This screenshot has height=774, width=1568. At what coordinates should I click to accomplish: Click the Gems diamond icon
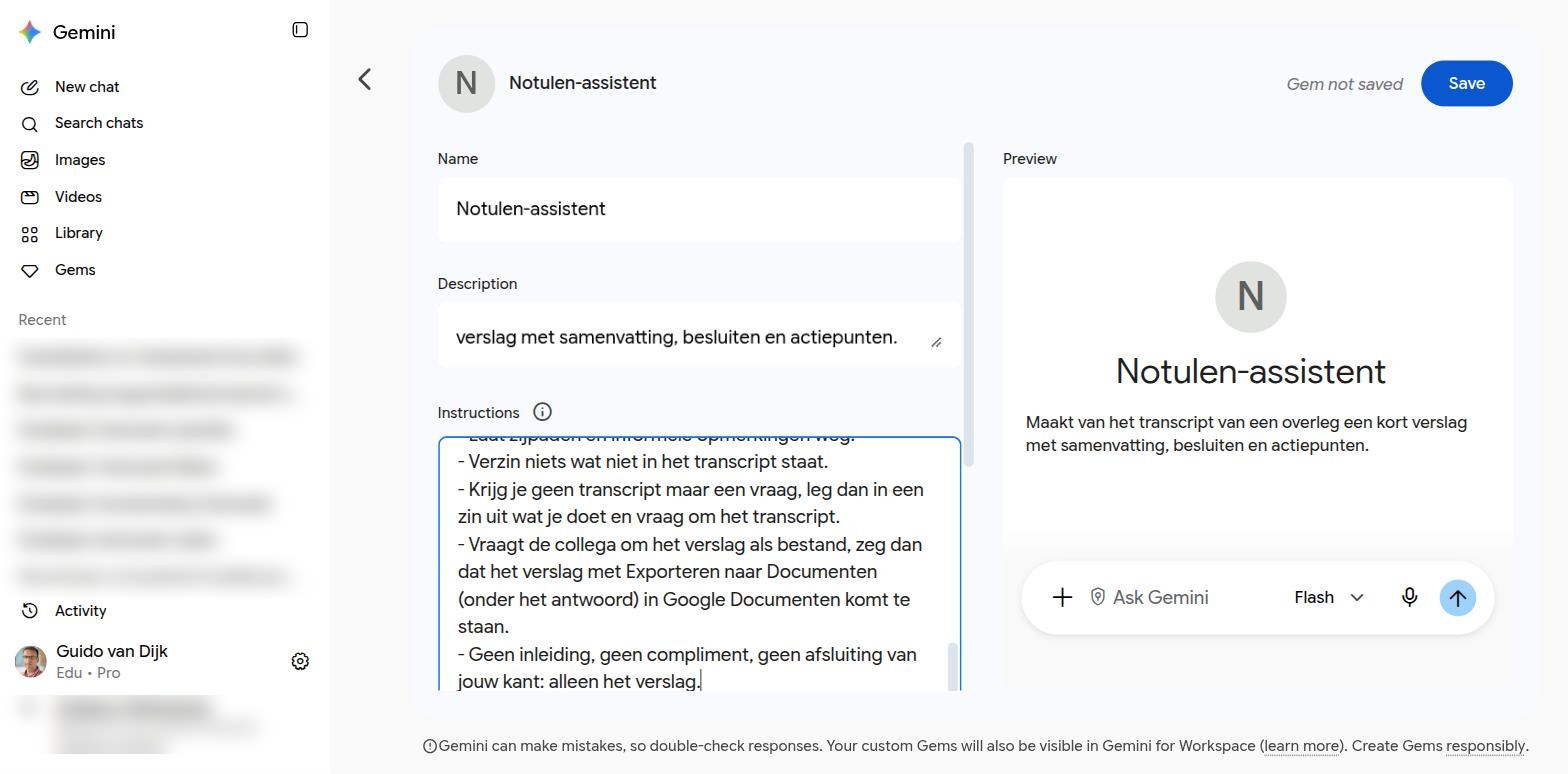pyautogui.click(x=30, y=271)
